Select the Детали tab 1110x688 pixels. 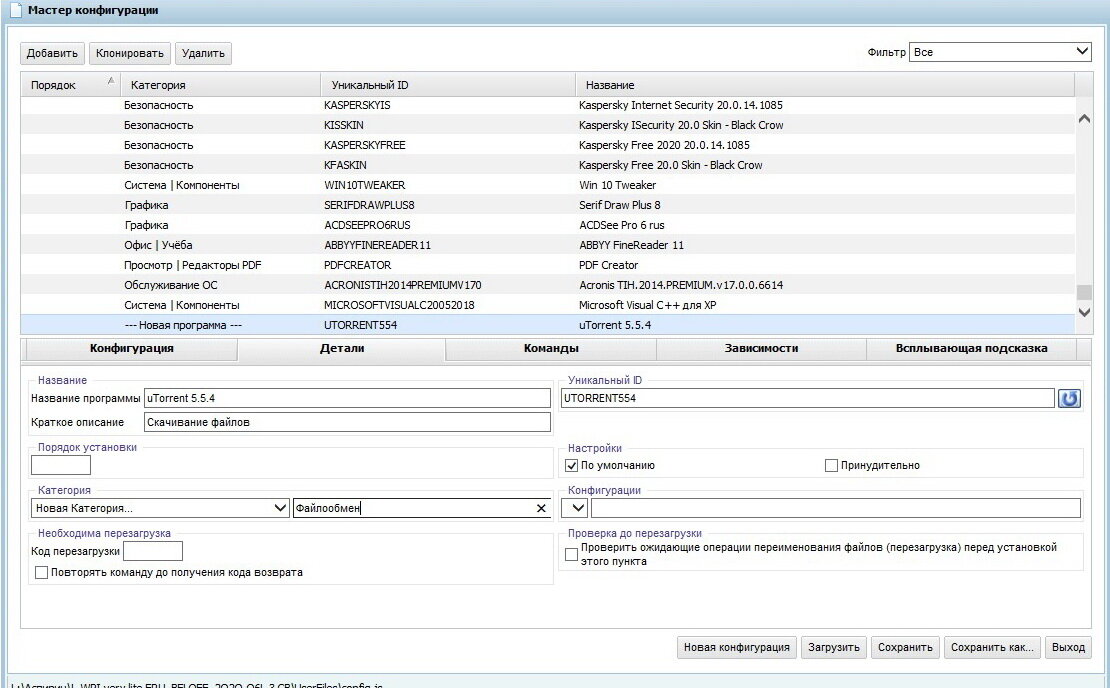342,348
